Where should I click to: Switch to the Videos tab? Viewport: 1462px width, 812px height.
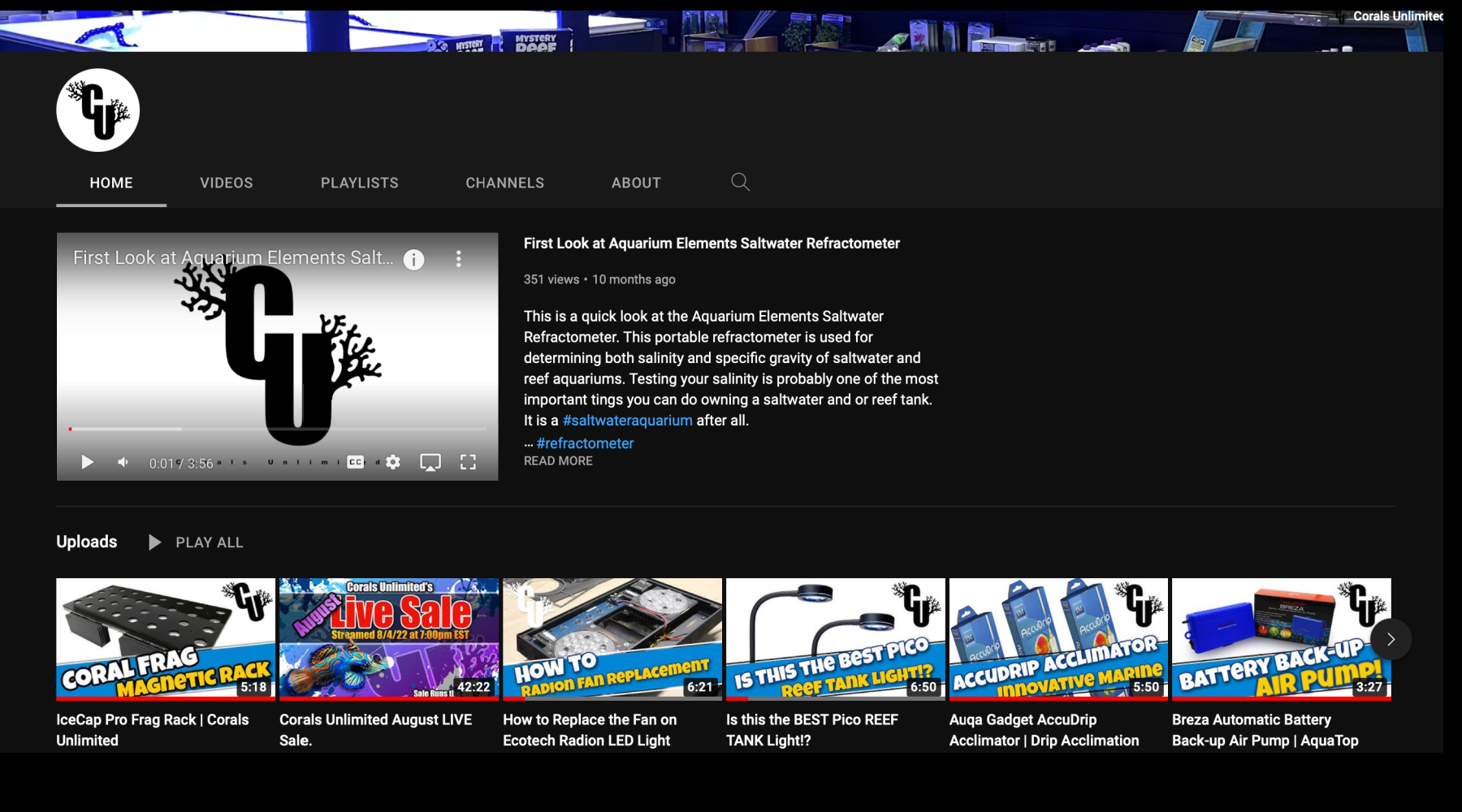tap(227, 183)
